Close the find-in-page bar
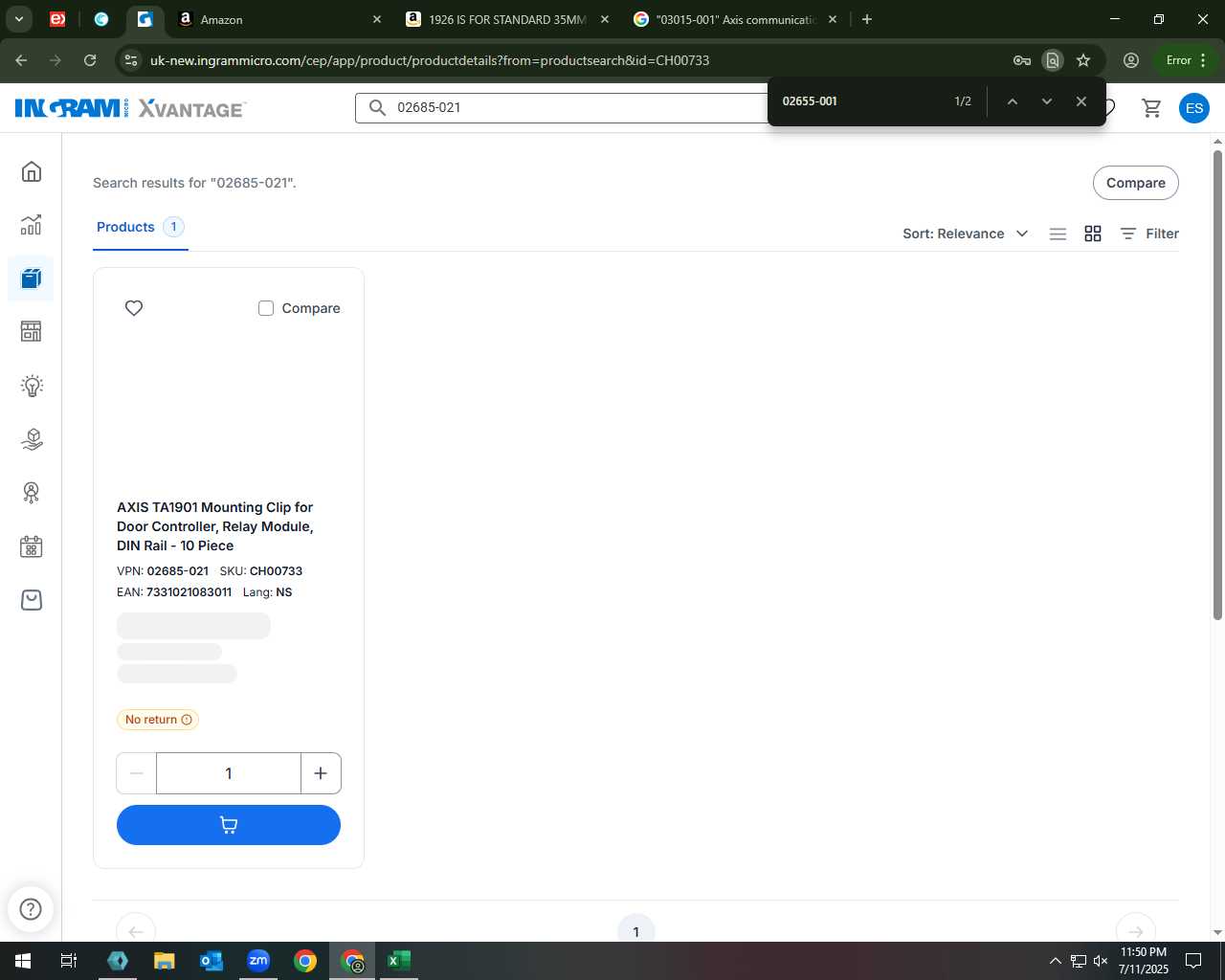 [x=1081, y=101]
